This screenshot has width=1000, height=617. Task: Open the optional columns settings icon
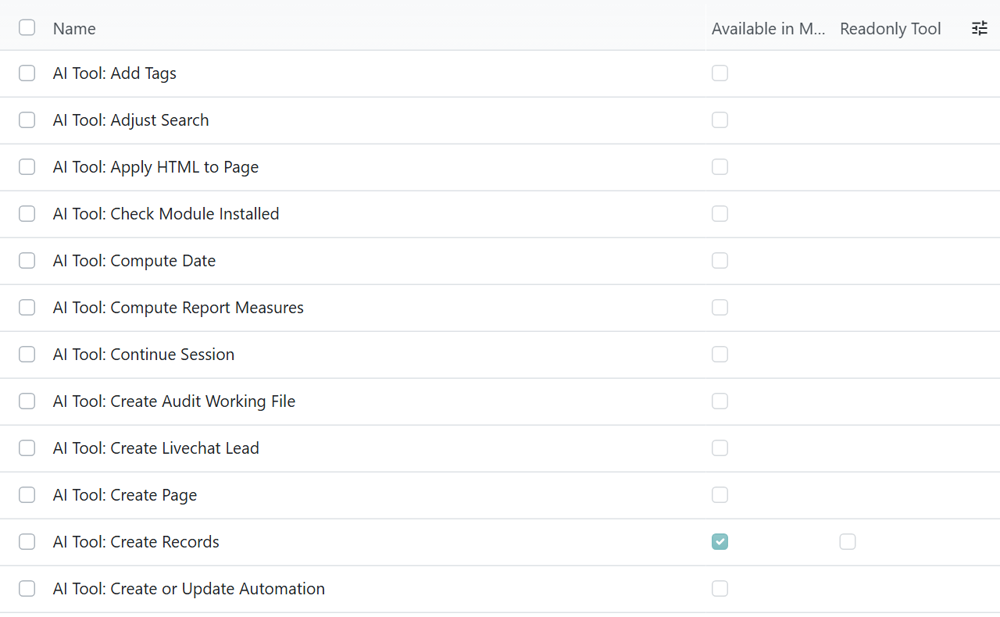[x=979, y=28]
